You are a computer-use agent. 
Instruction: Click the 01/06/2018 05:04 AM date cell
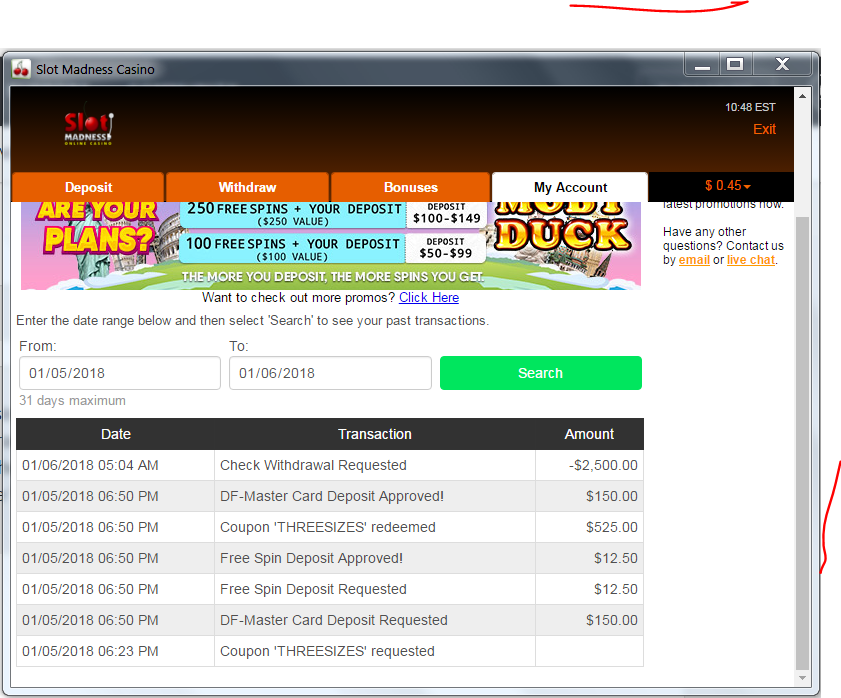(x=115, y=465)
